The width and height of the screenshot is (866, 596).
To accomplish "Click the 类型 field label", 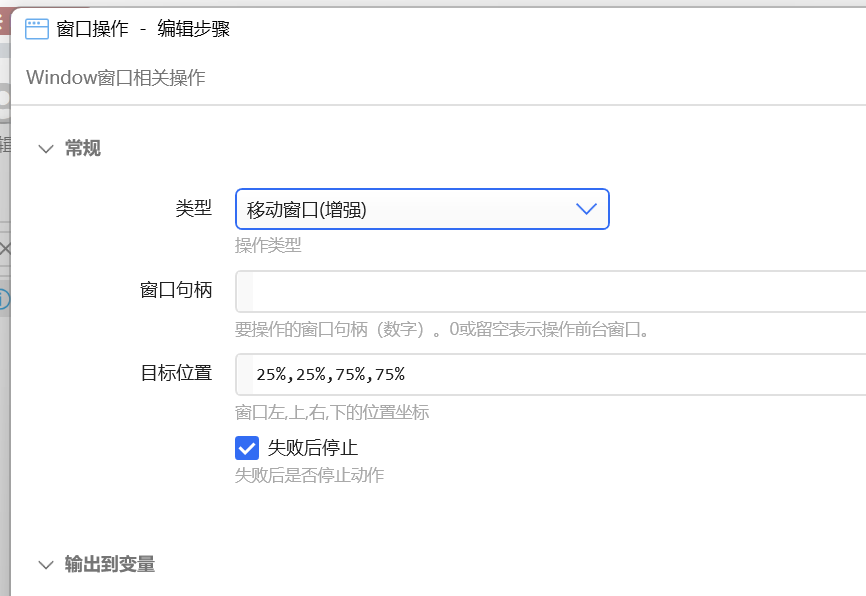I will click(194, 208).
